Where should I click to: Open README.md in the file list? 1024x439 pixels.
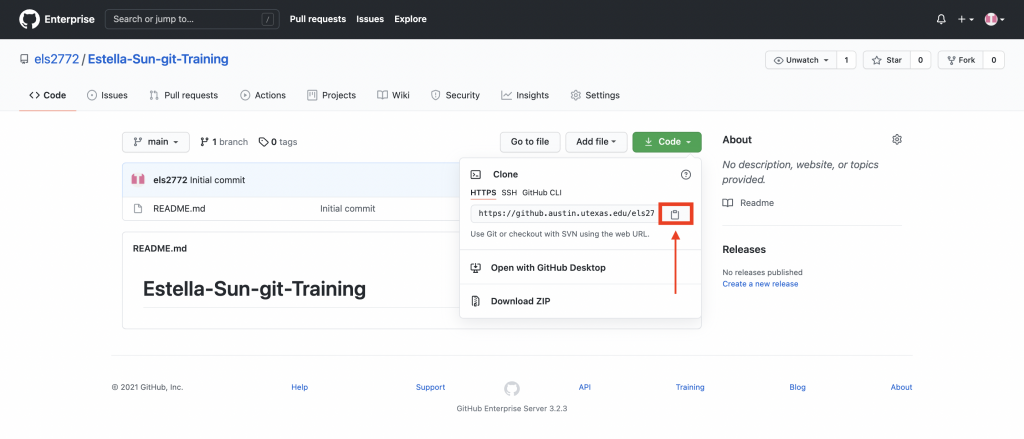(179, 208)
